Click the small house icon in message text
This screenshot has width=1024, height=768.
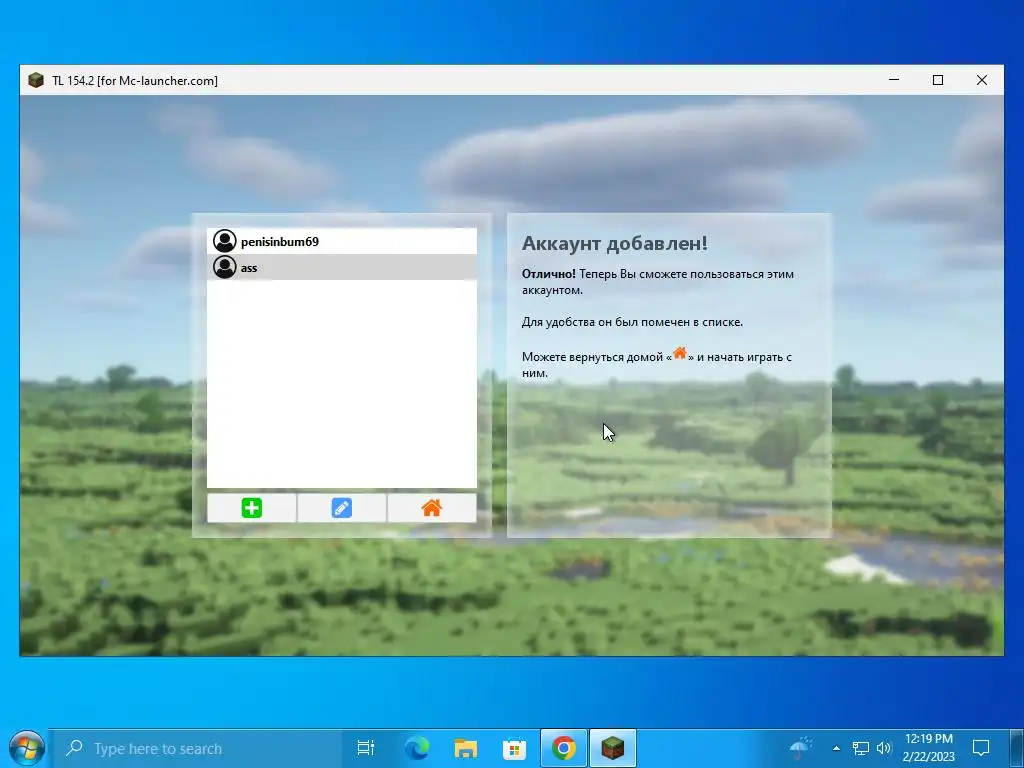click(680, 353)
